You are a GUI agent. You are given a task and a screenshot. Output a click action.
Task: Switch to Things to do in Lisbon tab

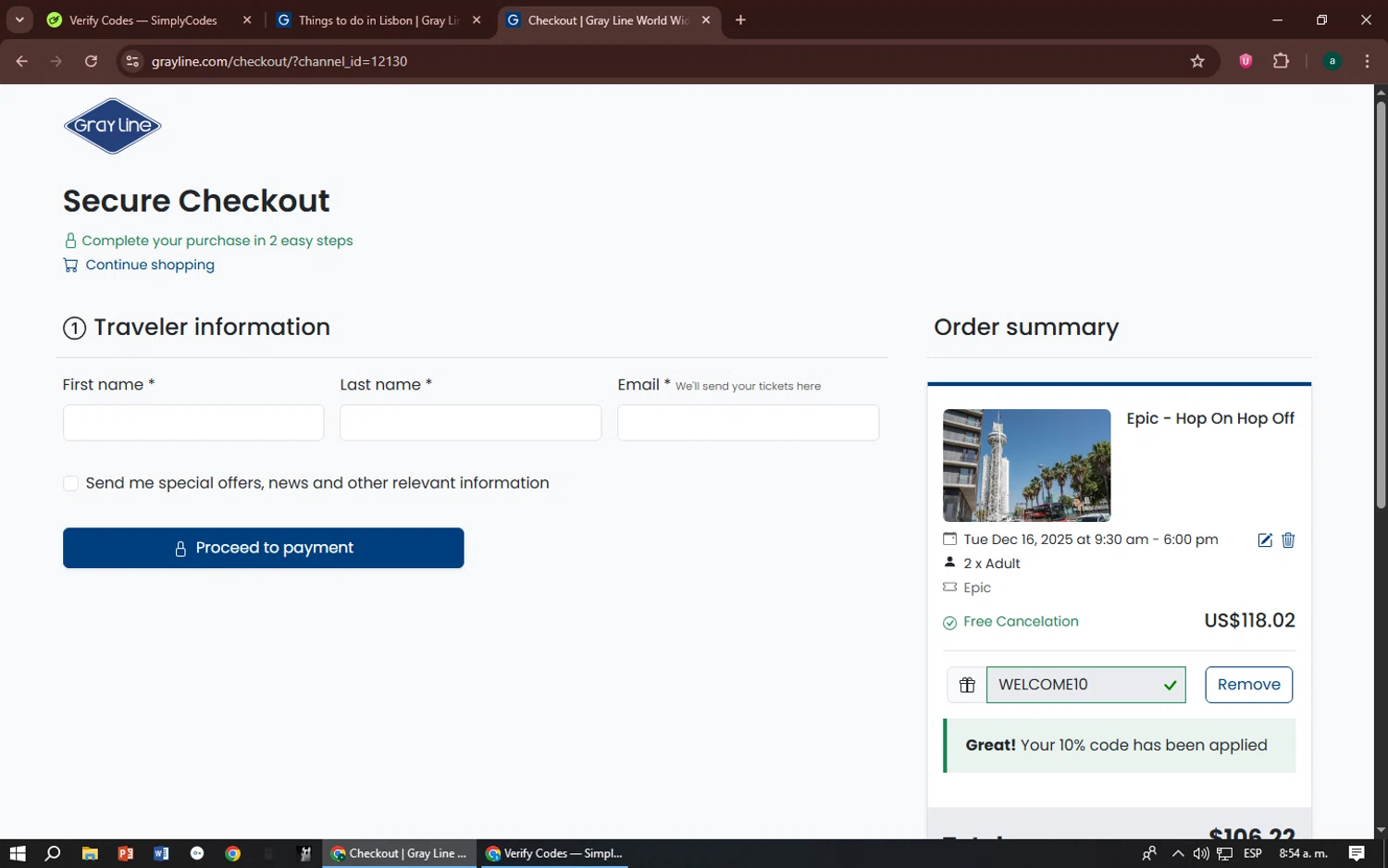tap(378, 20)
